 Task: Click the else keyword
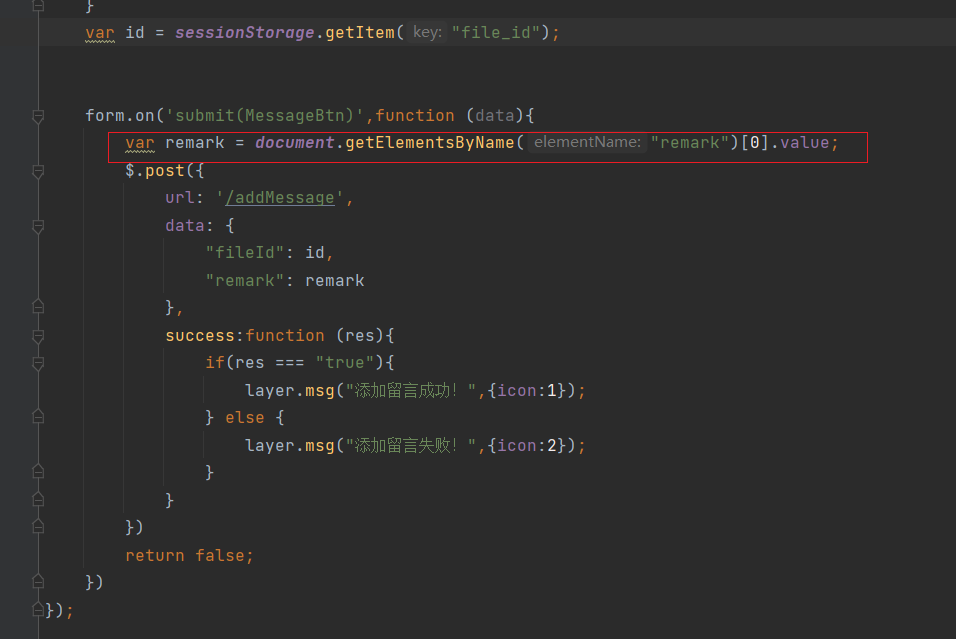click(244, 418)
